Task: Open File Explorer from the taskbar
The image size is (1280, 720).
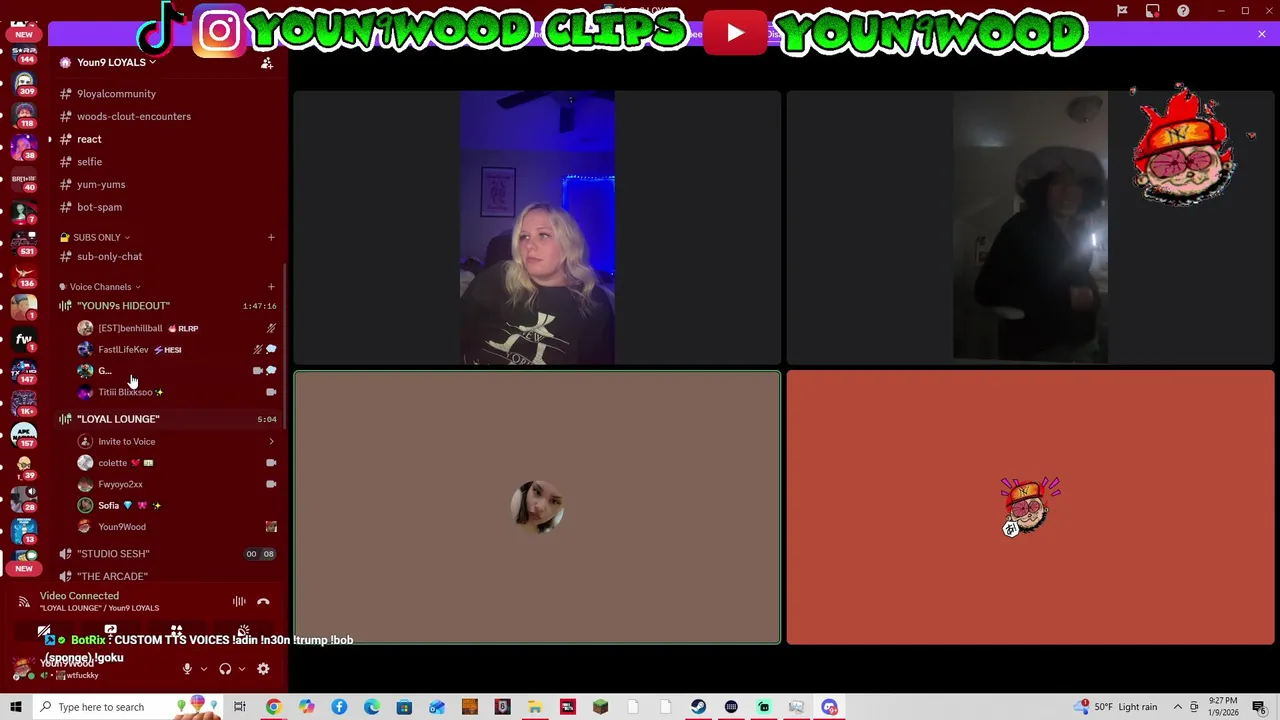Action: pyautogui.click(x=535, y=707)
